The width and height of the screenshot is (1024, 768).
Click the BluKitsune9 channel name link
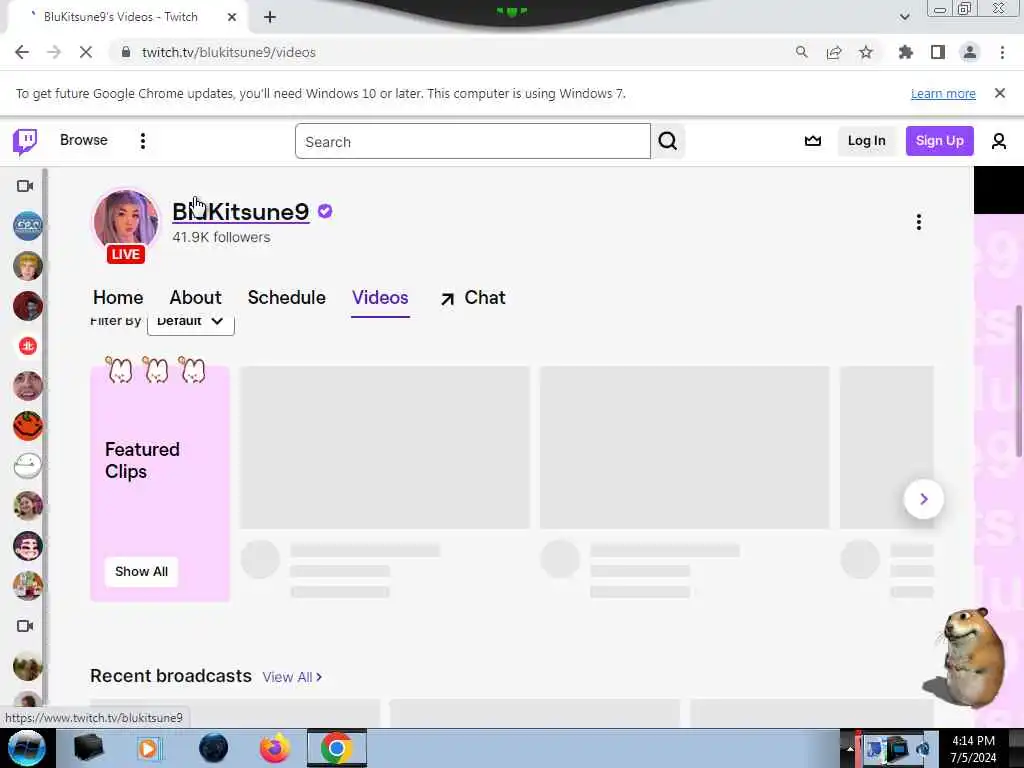(240, 212)
